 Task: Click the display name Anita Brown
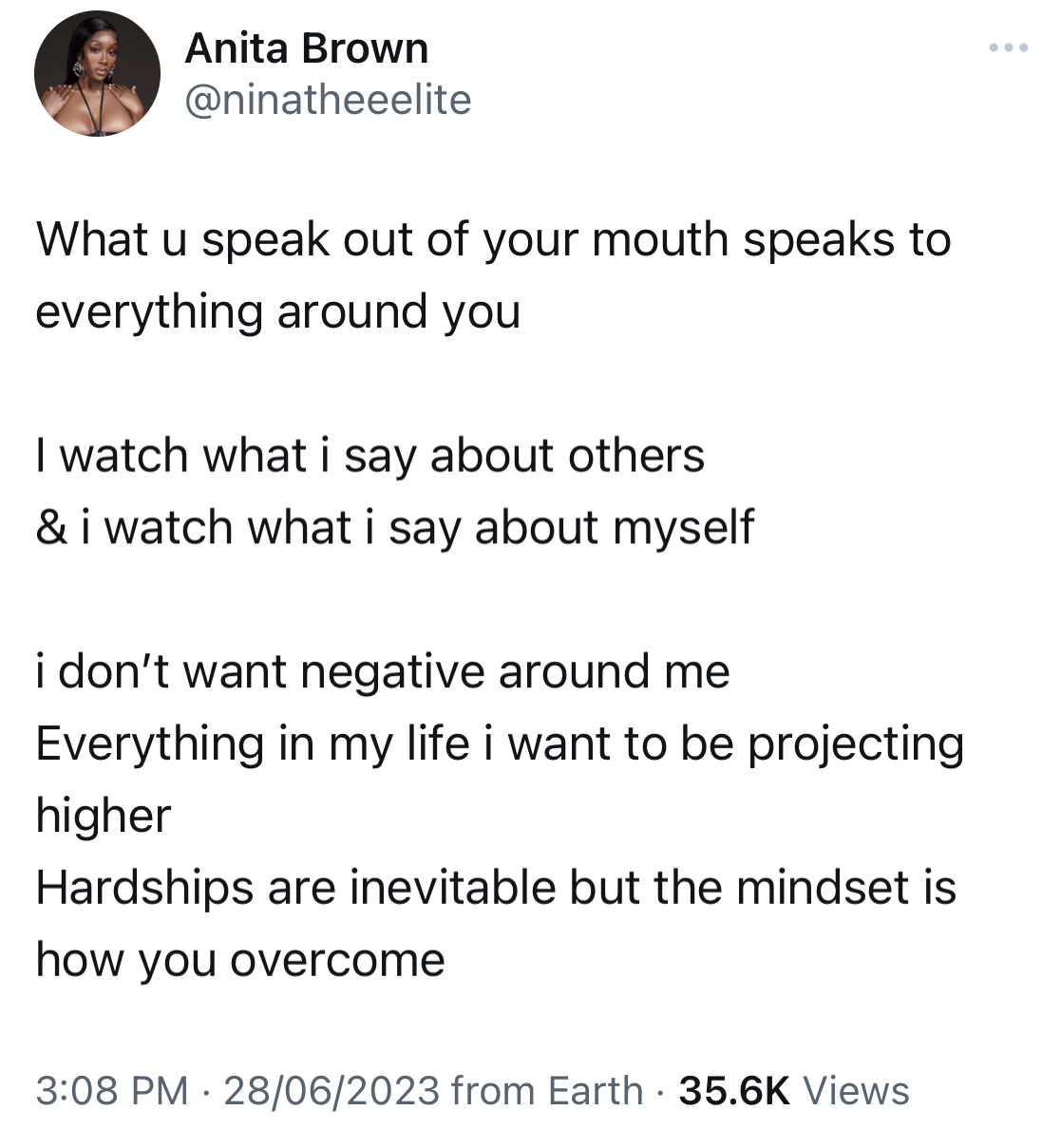306,48
